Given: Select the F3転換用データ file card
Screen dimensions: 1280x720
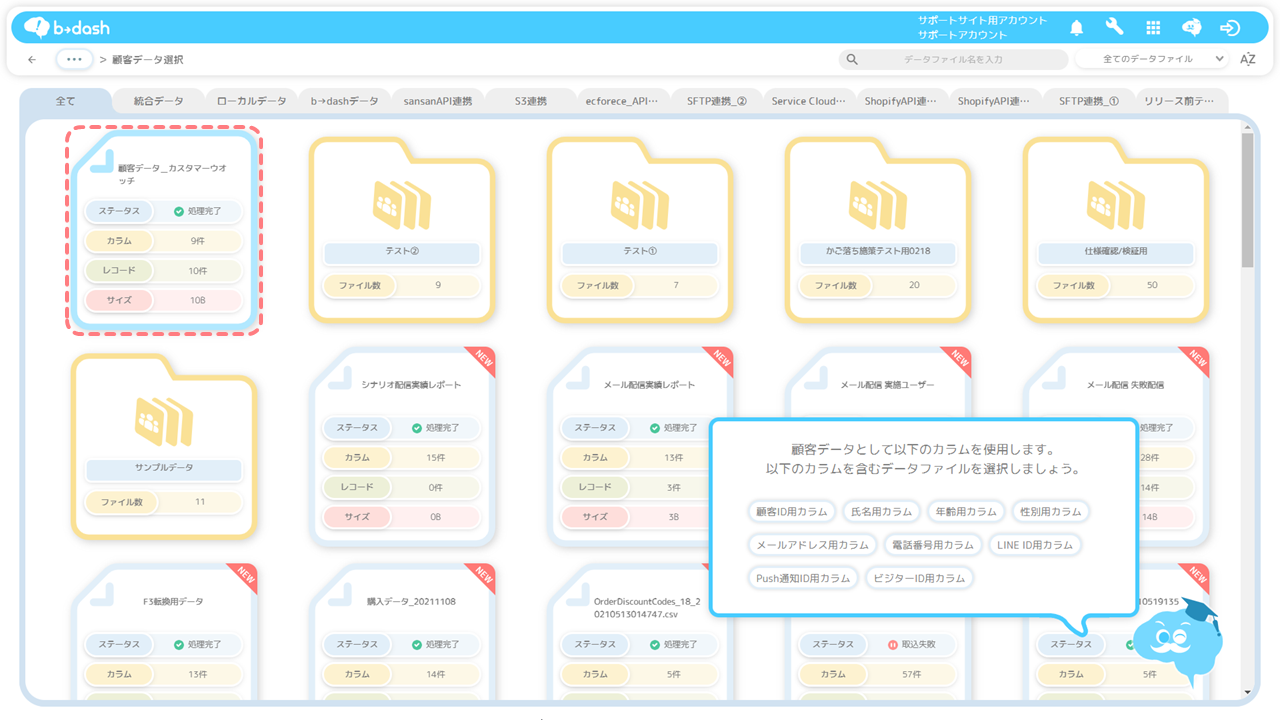Looking at the screenshot, I should 164,632.
